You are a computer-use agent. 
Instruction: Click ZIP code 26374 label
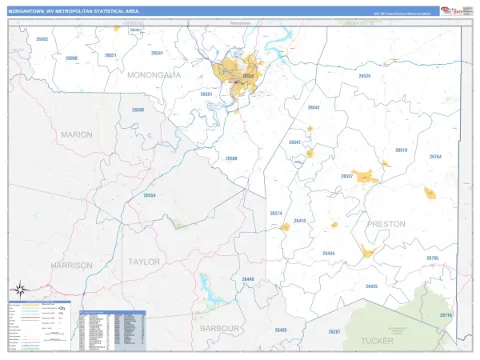(x=276, y=213)
